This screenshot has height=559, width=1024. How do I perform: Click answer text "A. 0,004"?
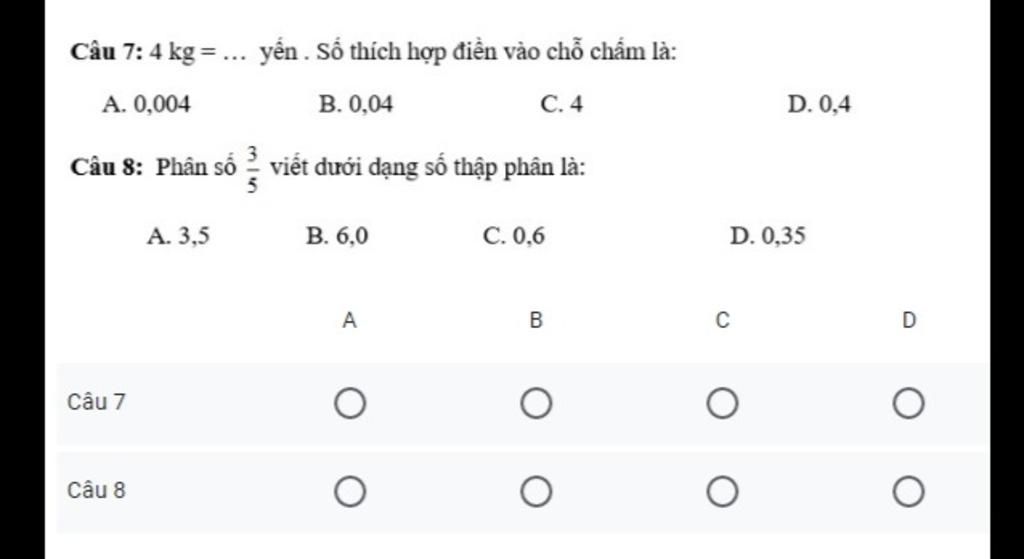coord(146,104)
